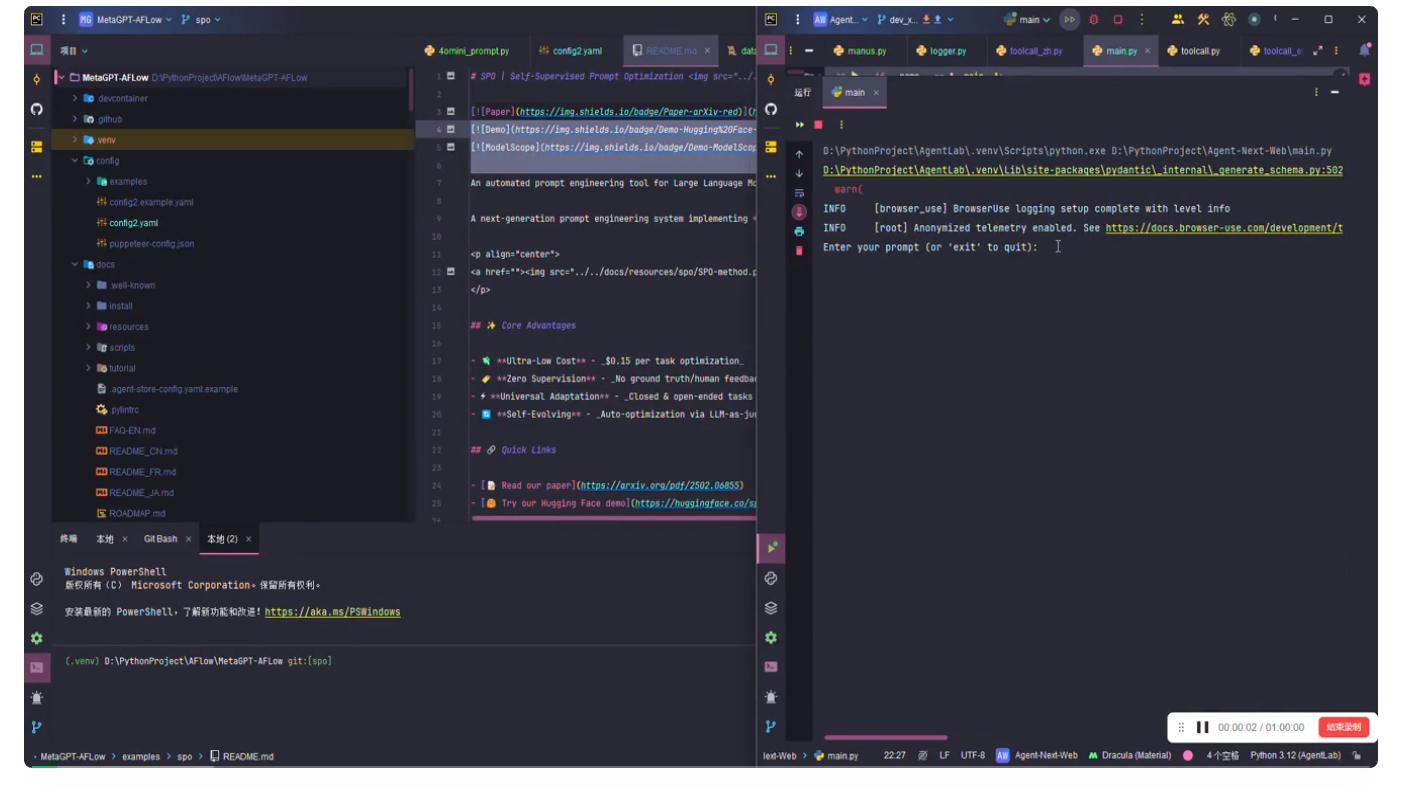Stop the running main process in Run panel

click(x=818, y=124)
